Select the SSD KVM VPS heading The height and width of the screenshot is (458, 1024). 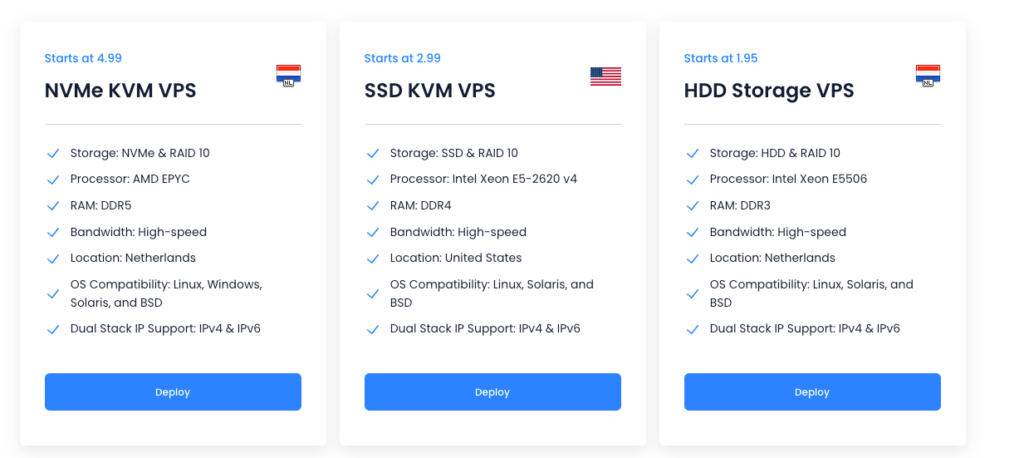coord(430,91)
